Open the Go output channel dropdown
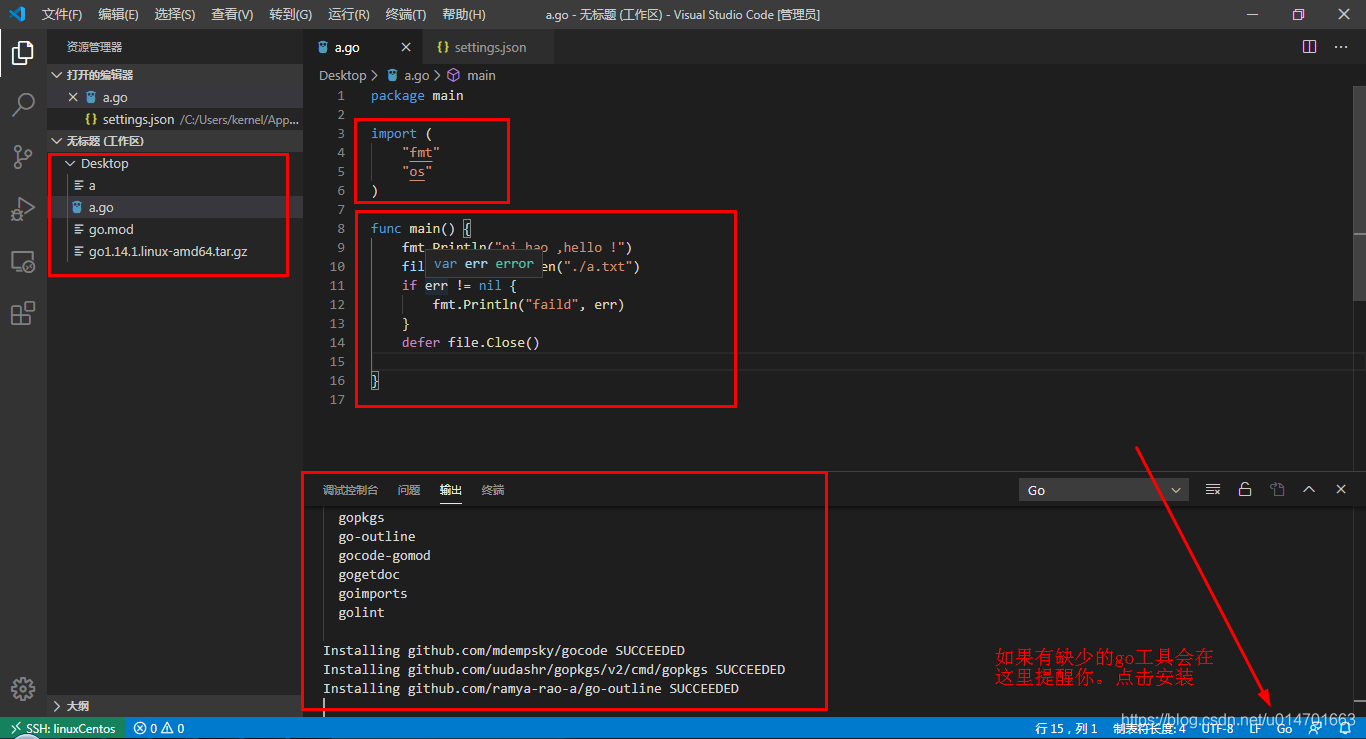Viewport: 1366px width, 739px height. 1104,490
